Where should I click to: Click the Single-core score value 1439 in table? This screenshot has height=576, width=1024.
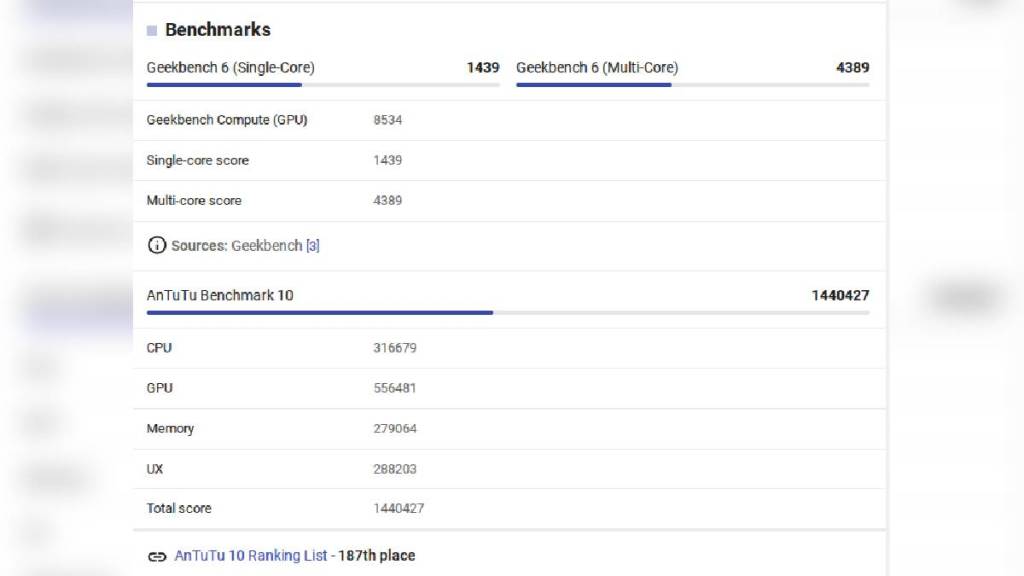tap(388, 160)
